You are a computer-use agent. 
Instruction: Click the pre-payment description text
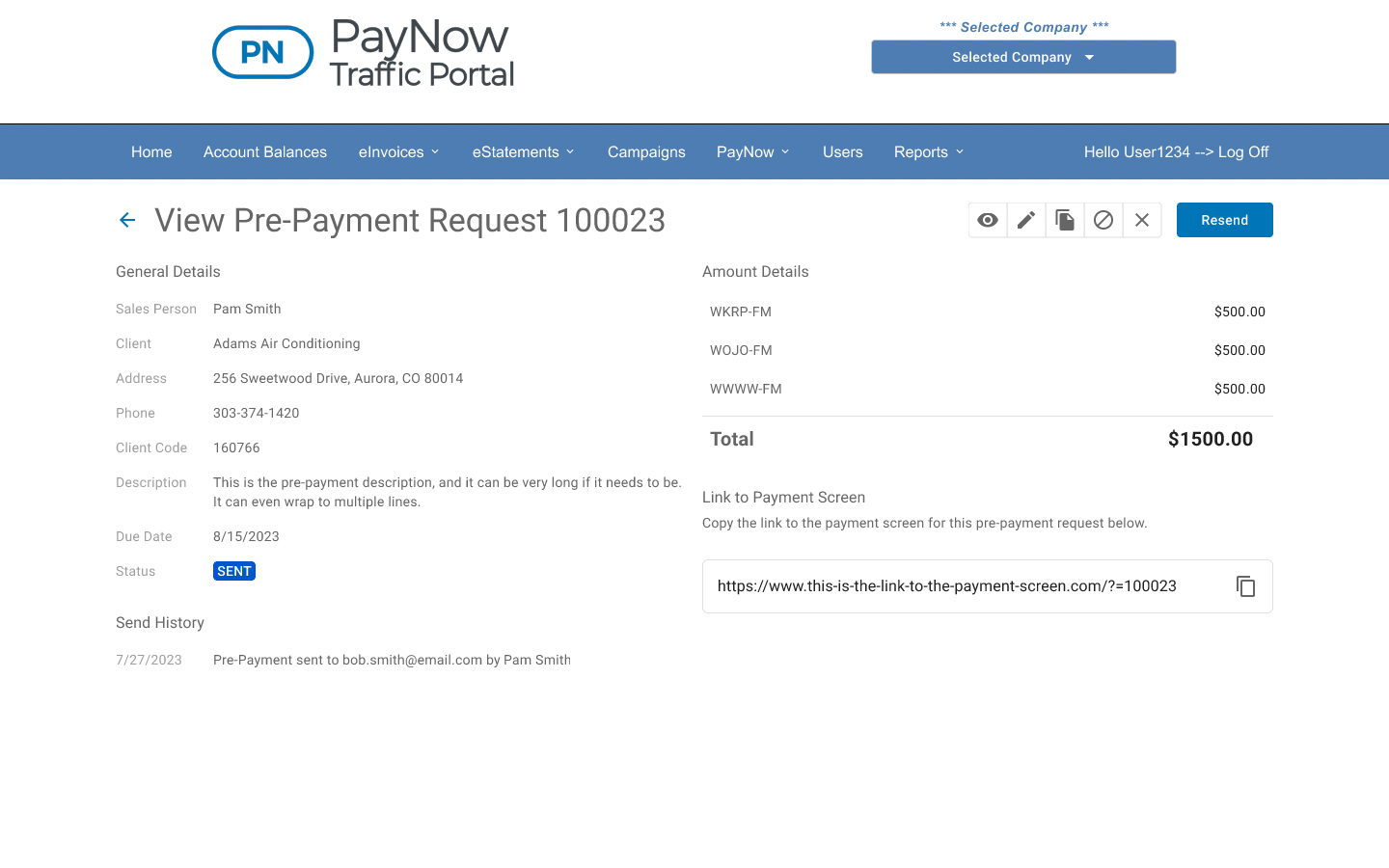[448, 492]
